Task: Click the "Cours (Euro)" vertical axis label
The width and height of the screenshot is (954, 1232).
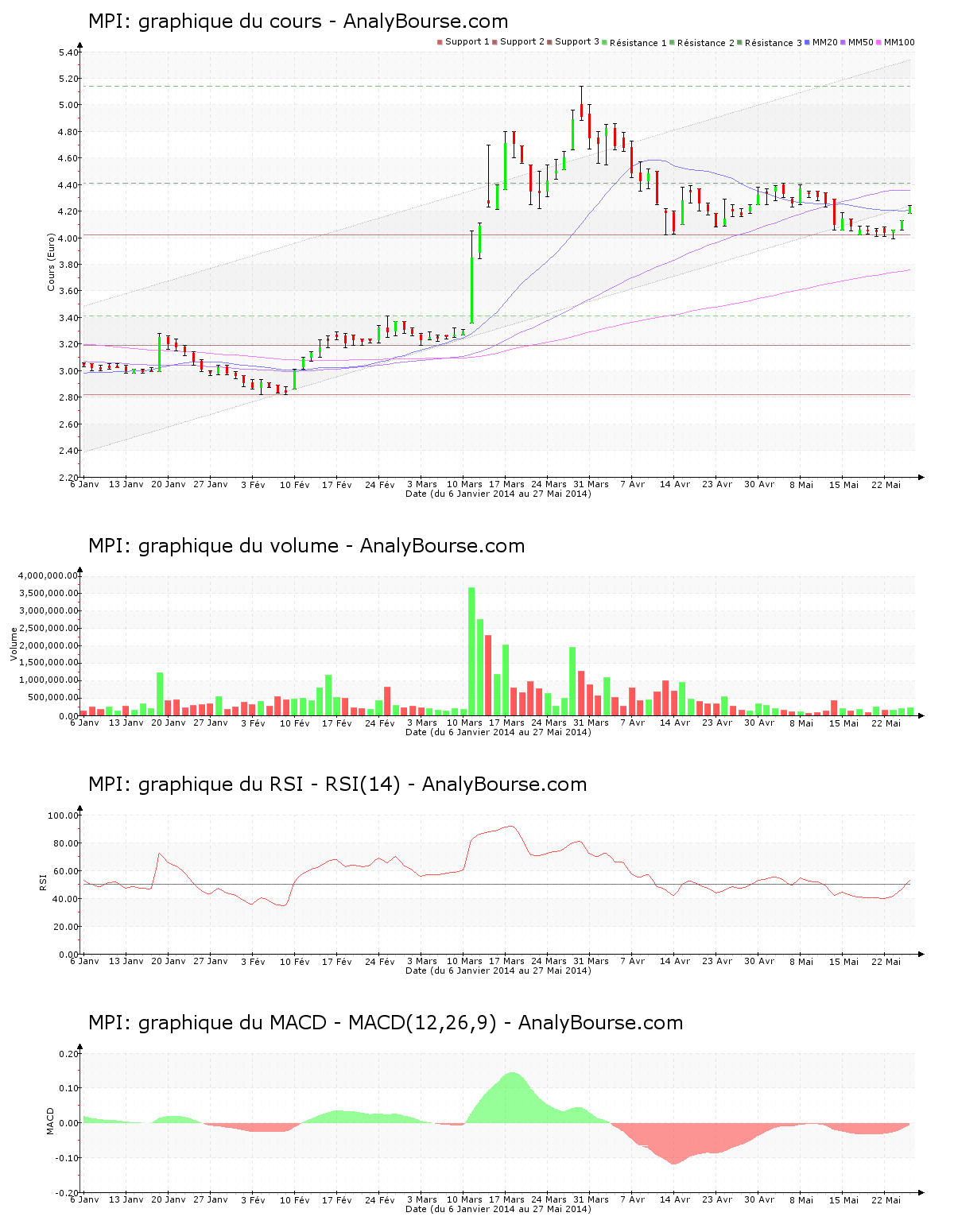Action: point(51,262)
